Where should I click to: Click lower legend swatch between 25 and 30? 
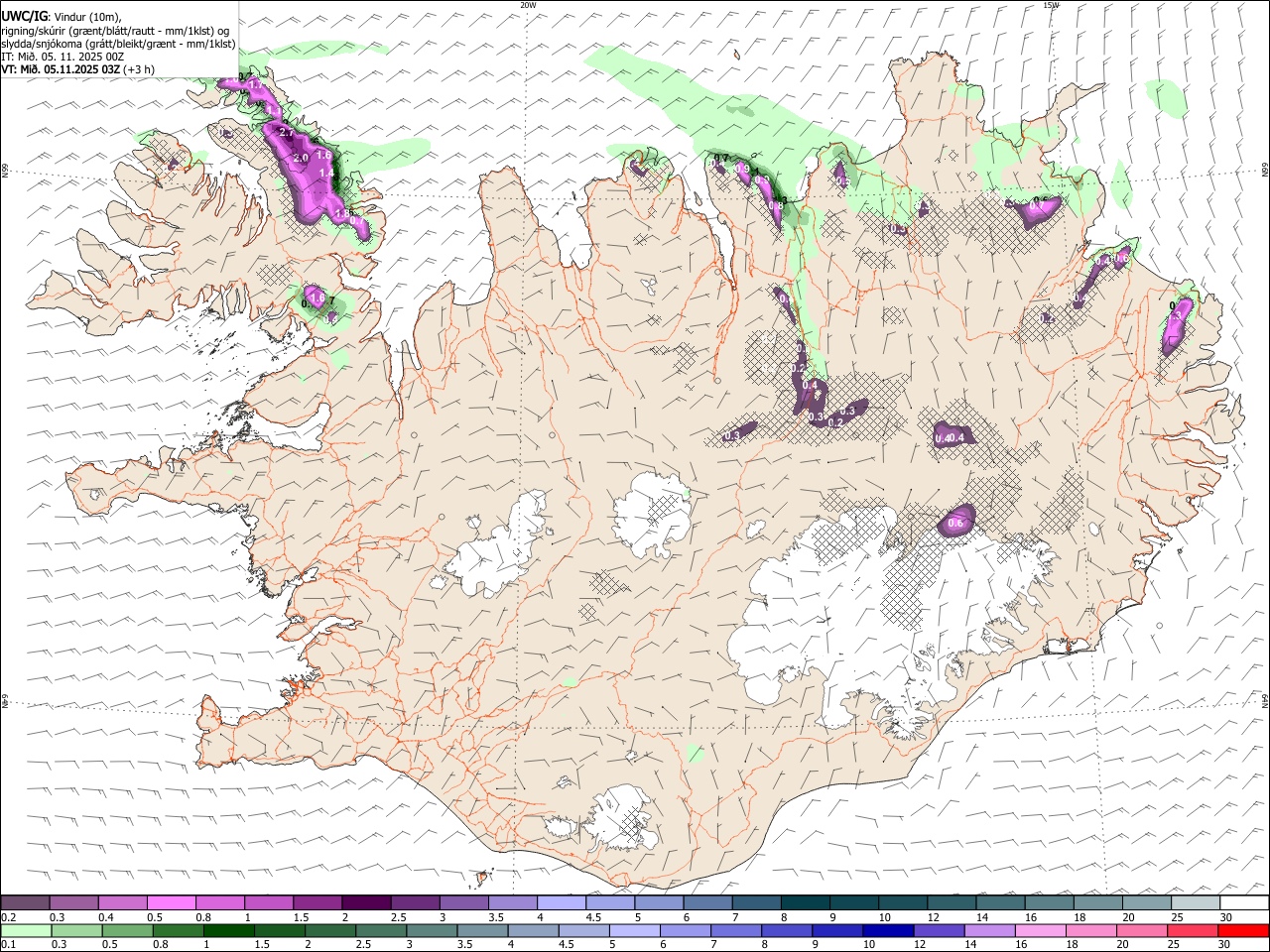[x=1193, y=930]
